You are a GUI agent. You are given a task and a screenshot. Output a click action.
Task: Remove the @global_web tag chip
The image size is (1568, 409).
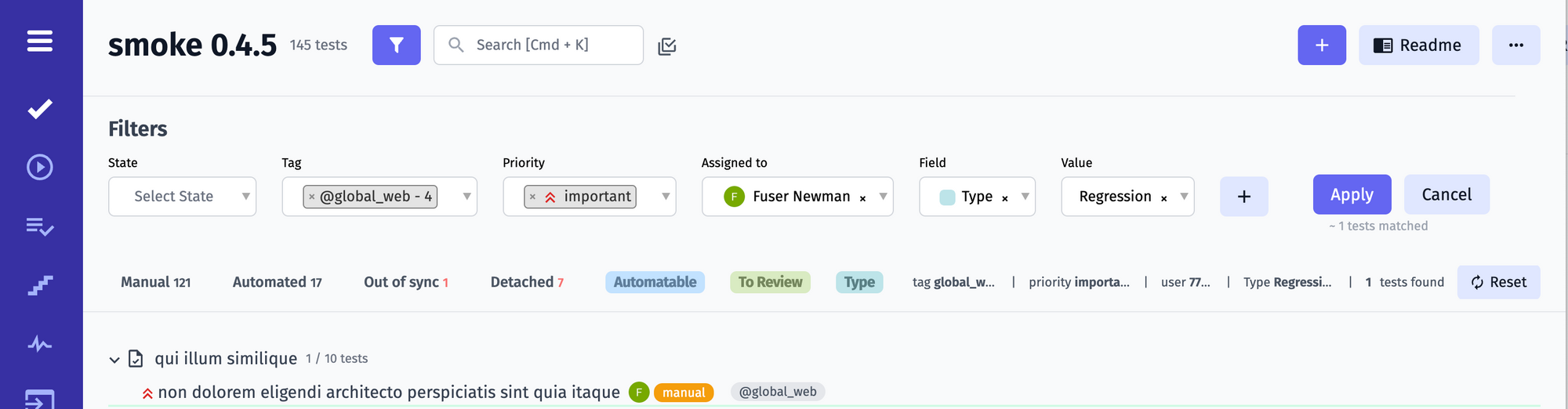pyautogui.click(x=312, y=197)
